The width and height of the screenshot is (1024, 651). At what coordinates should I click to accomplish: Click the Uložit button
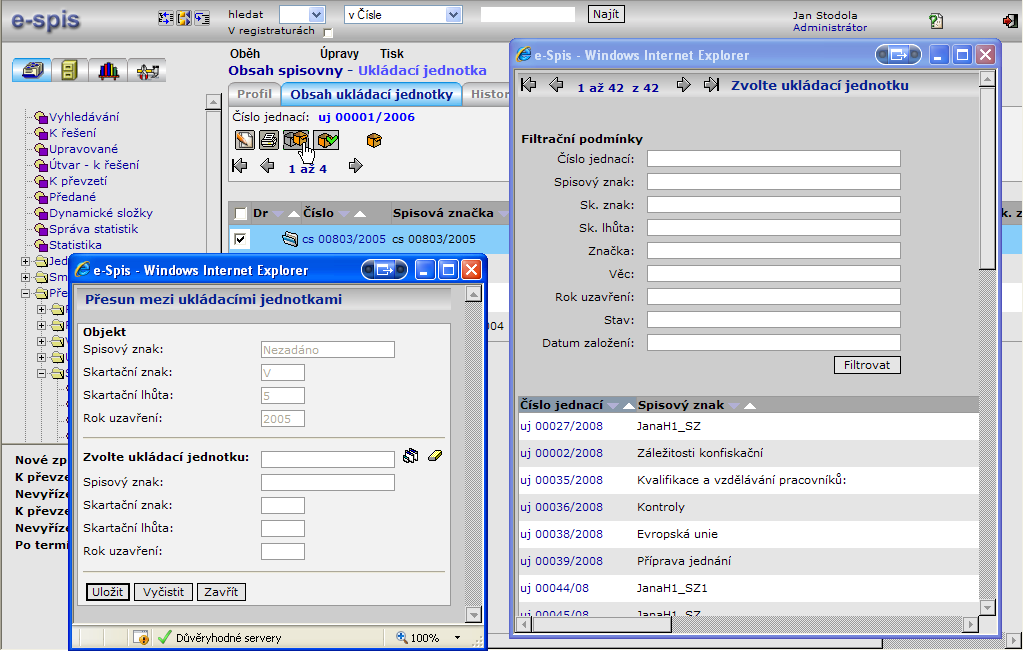[x=108, y=592]
